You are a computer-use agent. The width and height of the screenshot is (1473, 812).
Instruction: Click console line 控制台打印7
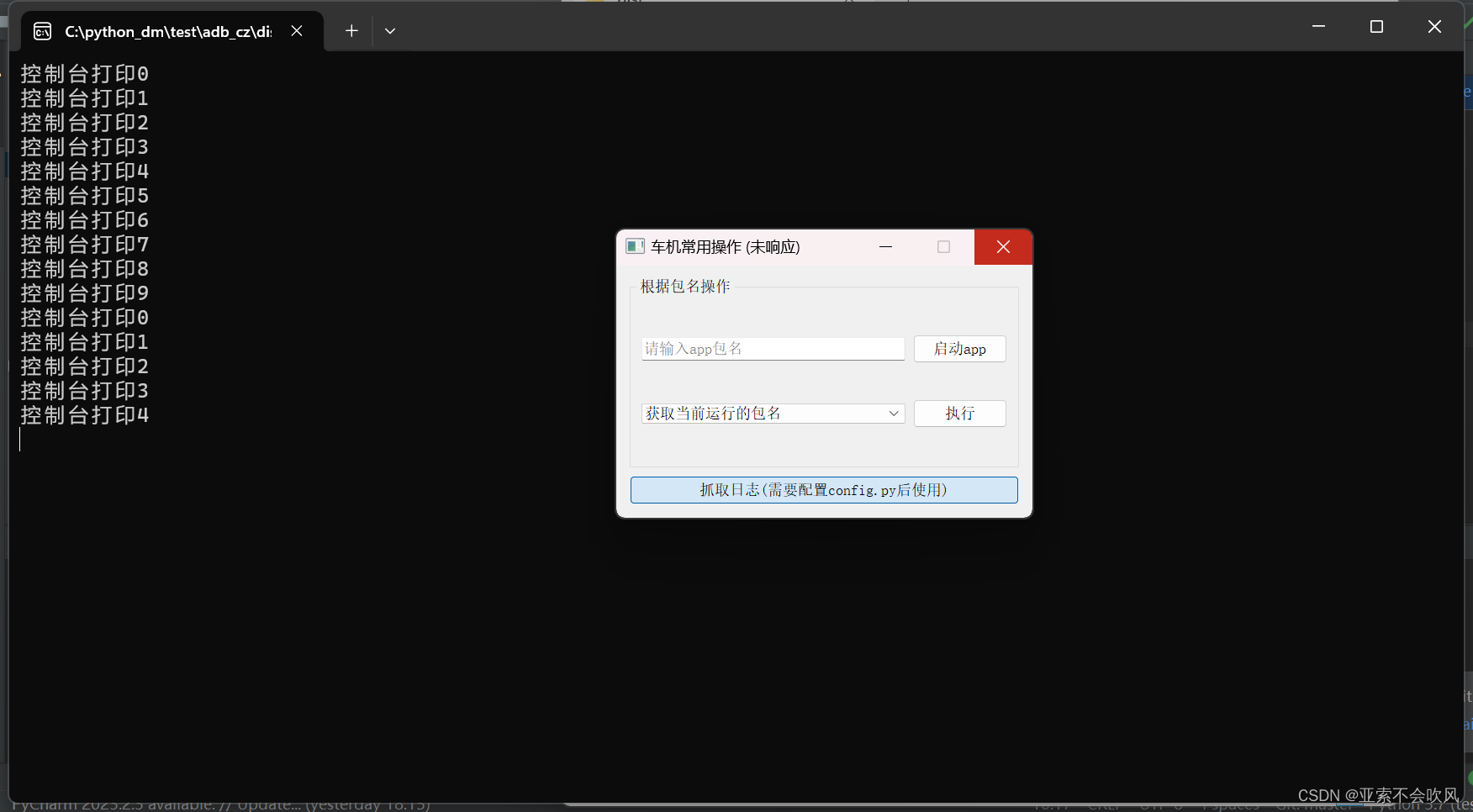[x=85, y=245]
